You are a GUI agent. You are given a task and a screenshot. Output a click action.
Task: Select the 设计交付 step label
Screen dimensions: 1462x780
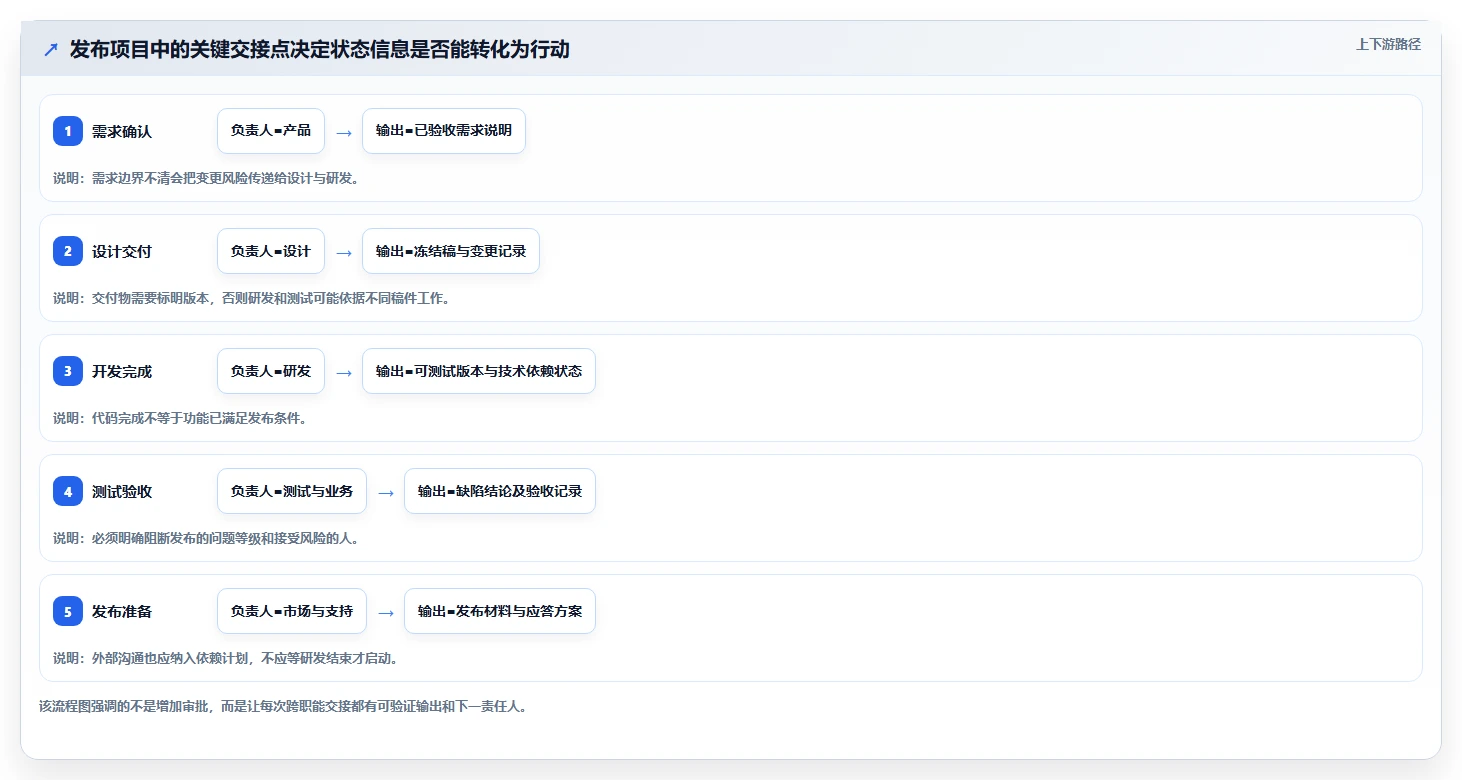(x=122, y=251)
